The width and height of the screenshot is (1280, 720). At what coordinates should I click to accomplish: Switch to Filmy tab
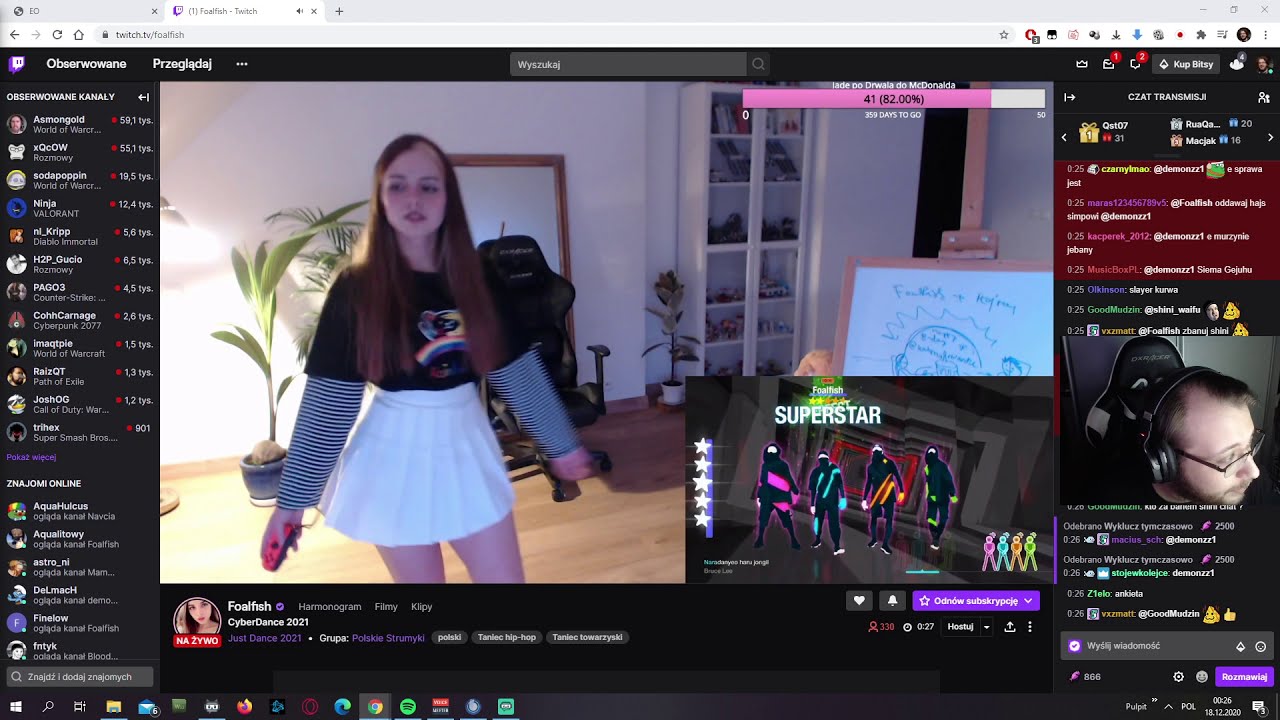[386, 607]
